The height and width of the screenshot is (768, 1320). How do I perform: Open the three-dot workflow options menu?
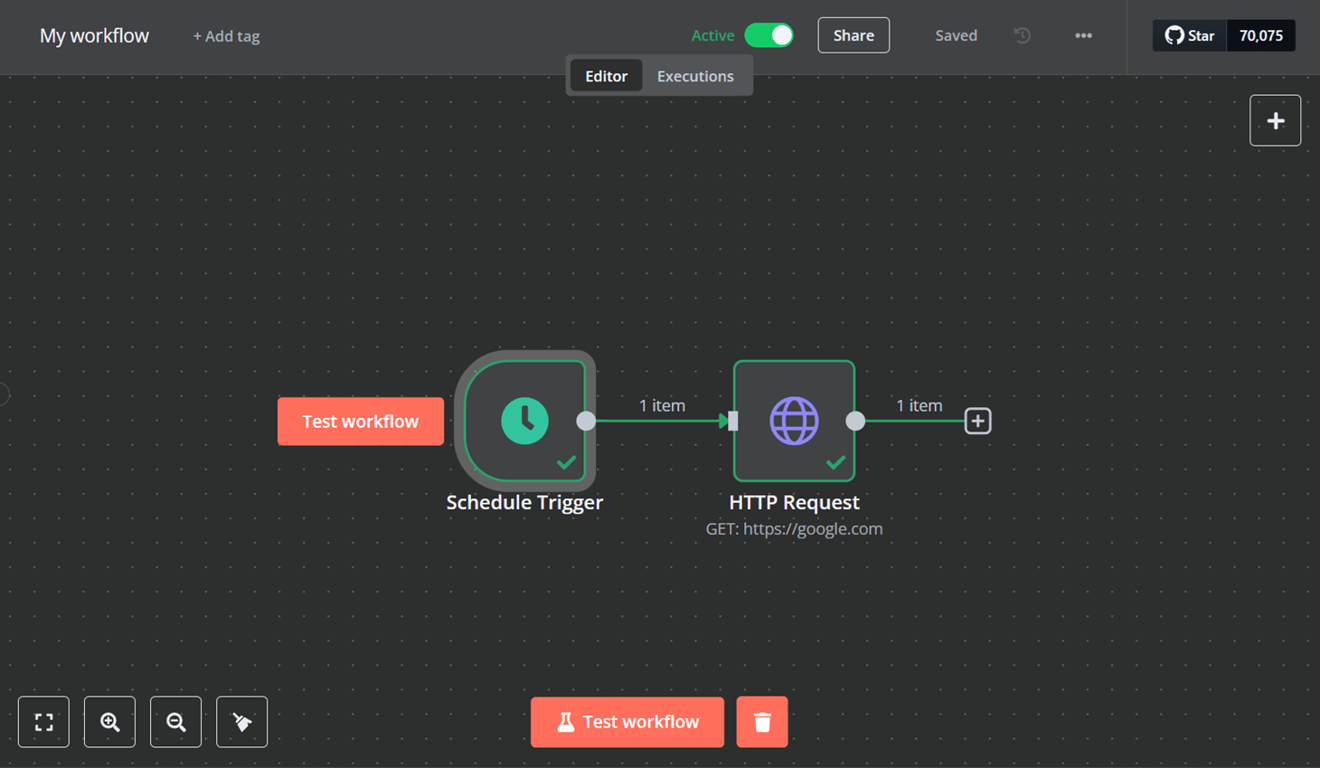click(1084, 35)
